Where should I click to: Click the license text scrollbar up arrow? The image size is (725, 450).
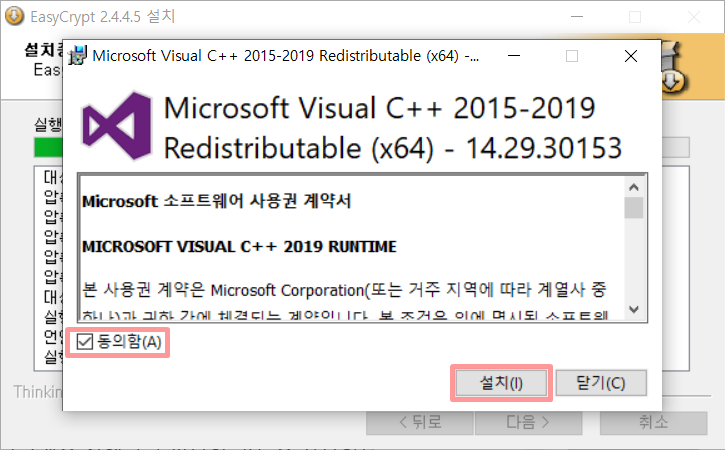click(x=634, y=187)
